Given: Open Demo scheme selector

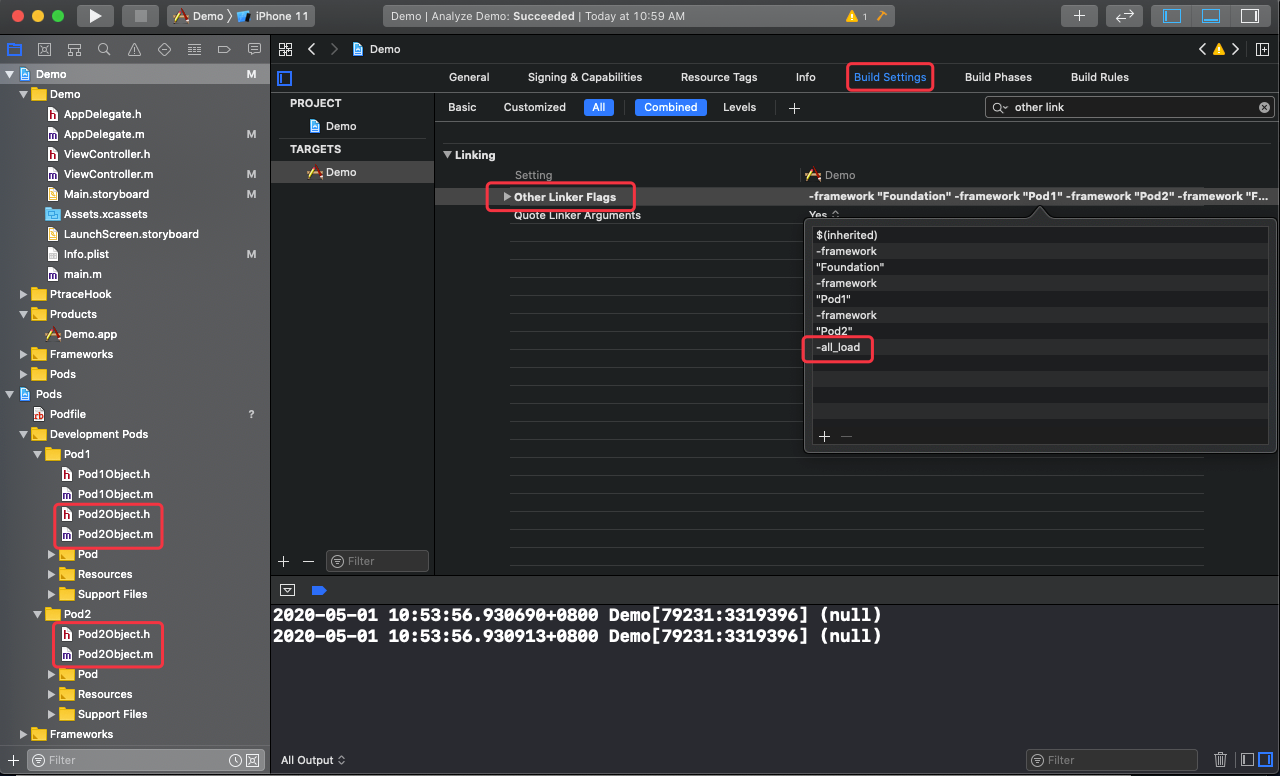Looking at the screenshot, I should pyautogui.click(x=200, y=16).
